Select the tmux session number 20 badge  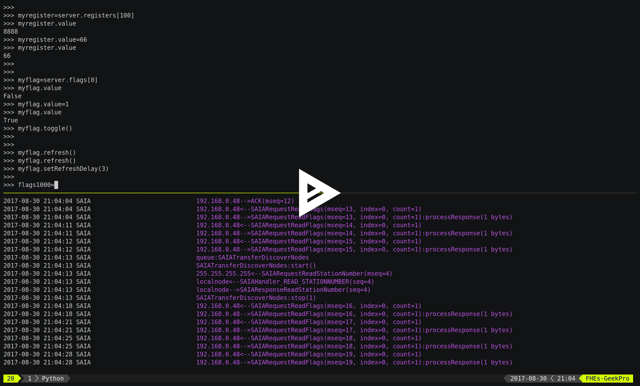point(11,379)
